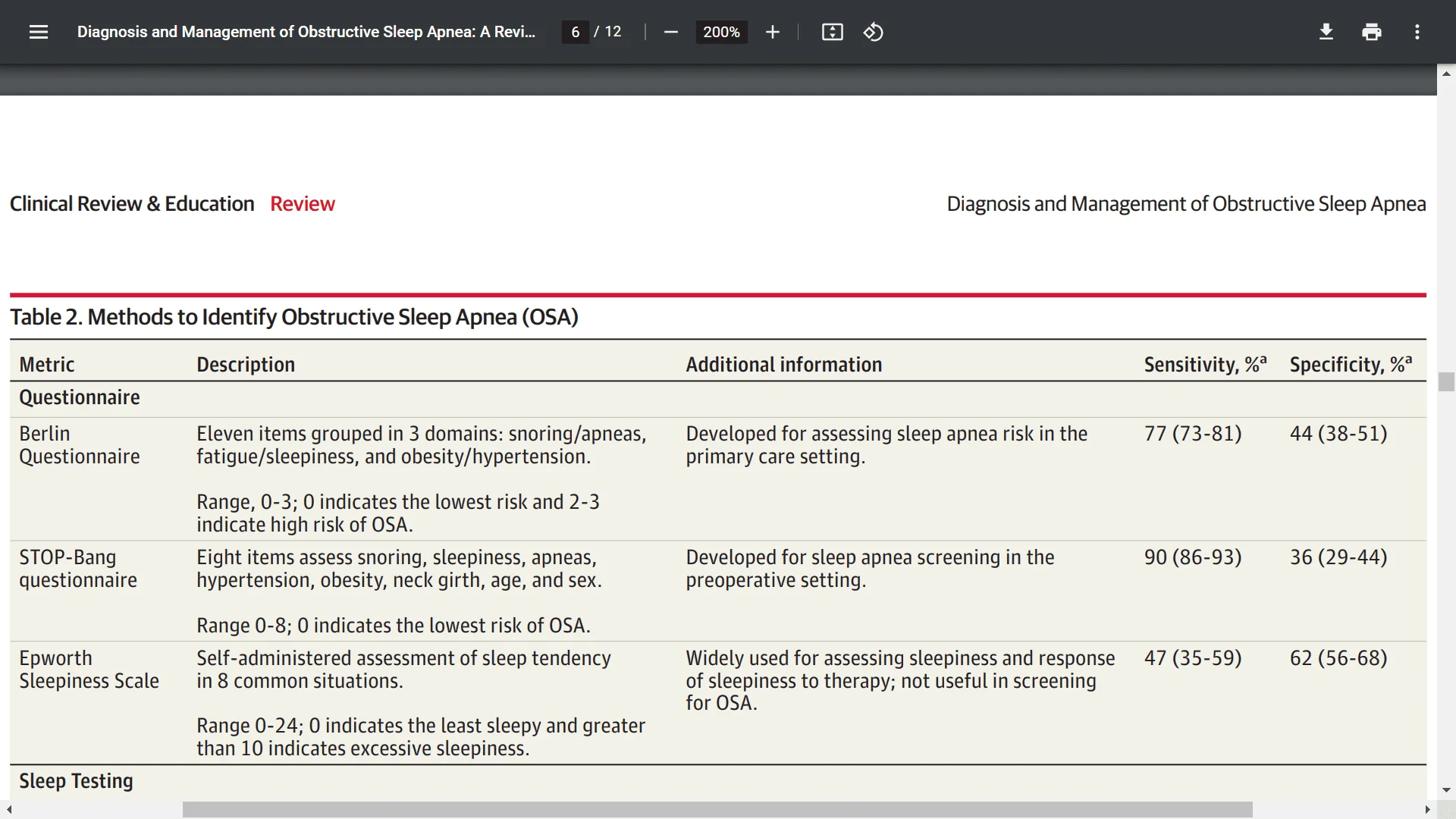Click the 'Metric' column header

pos(47,365)
